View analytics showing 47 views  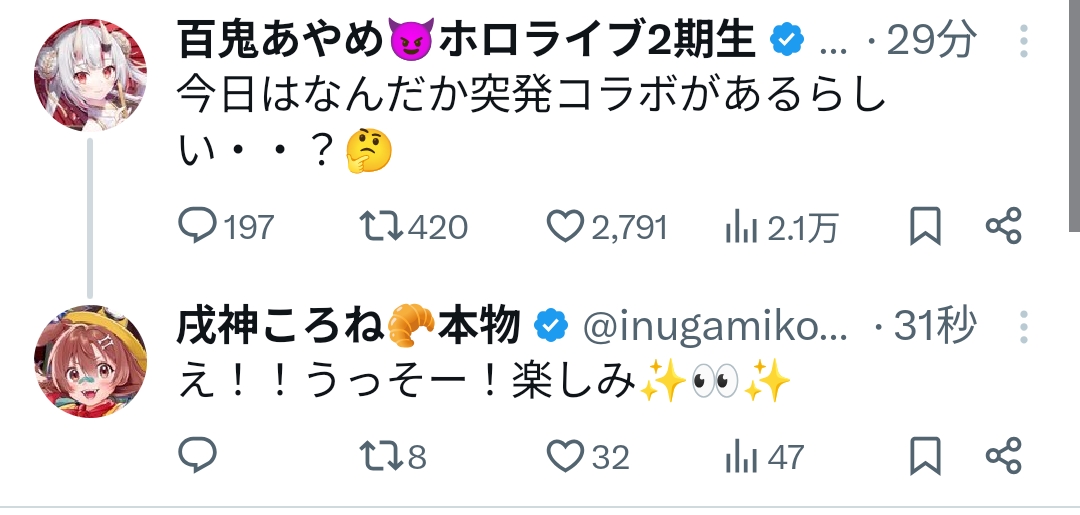pyautogui.click(x=741, y=458)
